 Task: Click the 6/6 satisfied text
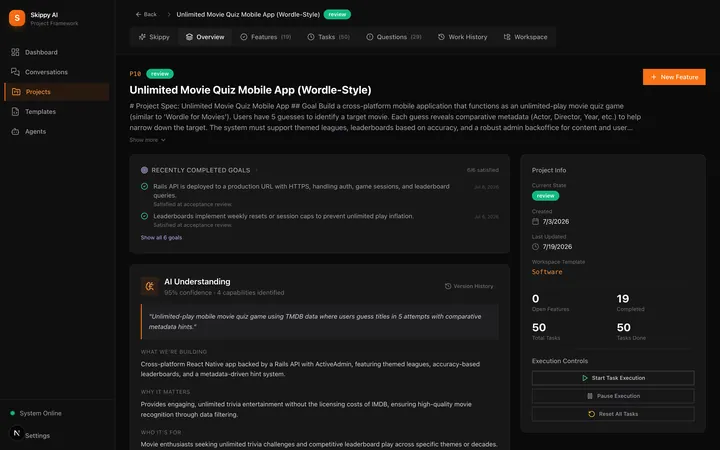pos(483,170)
